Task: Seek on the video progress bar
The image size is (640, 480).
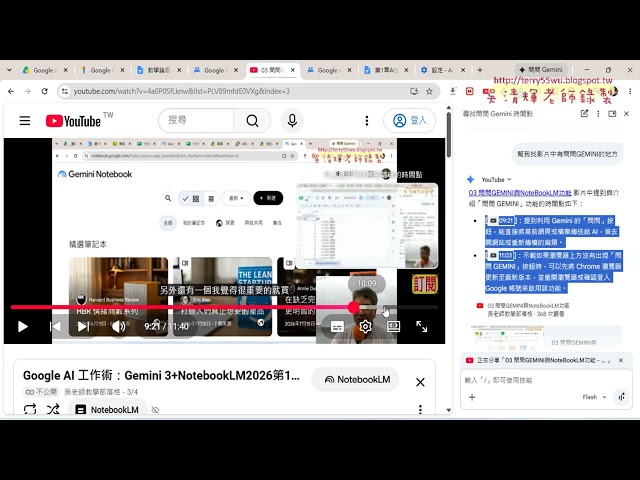Action: 224,307
